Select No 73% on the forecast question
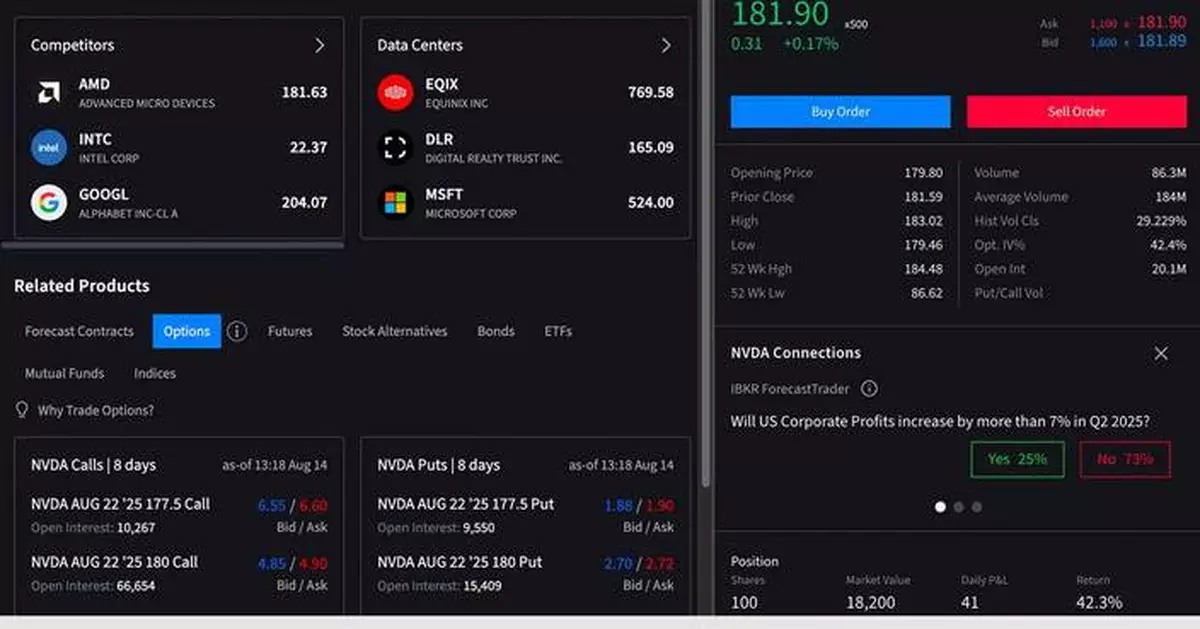 1125,459
